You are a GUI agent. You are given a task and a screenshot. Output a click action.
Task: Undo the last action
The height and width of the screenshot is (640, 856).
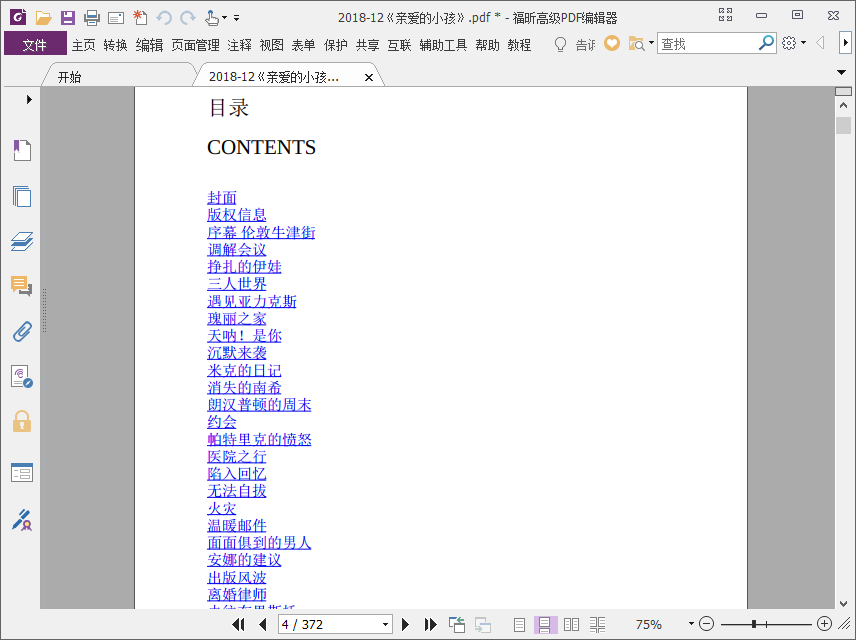click(164, 18)
